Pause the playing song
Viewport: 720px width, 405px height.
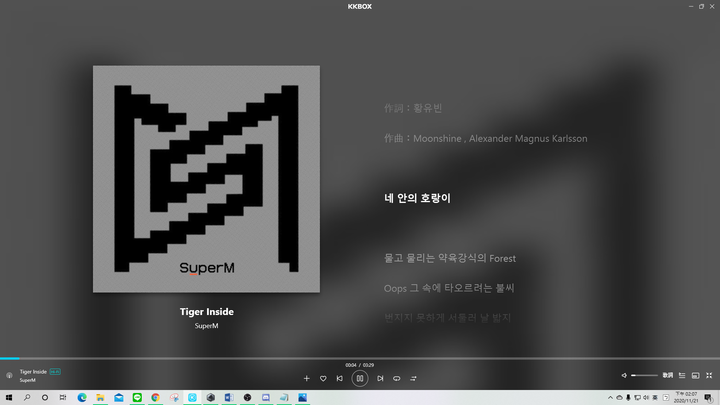point(360,378)
